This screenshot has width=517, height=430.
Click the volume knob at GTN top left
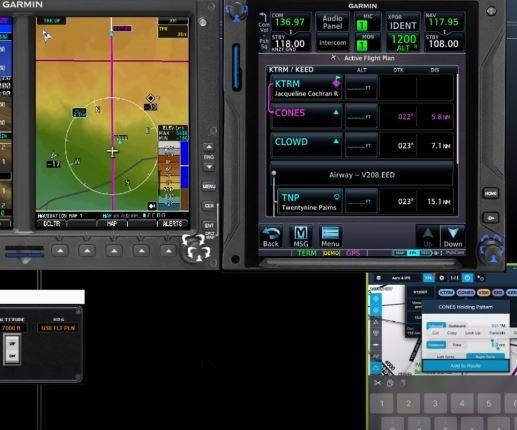tap(237, 12)
